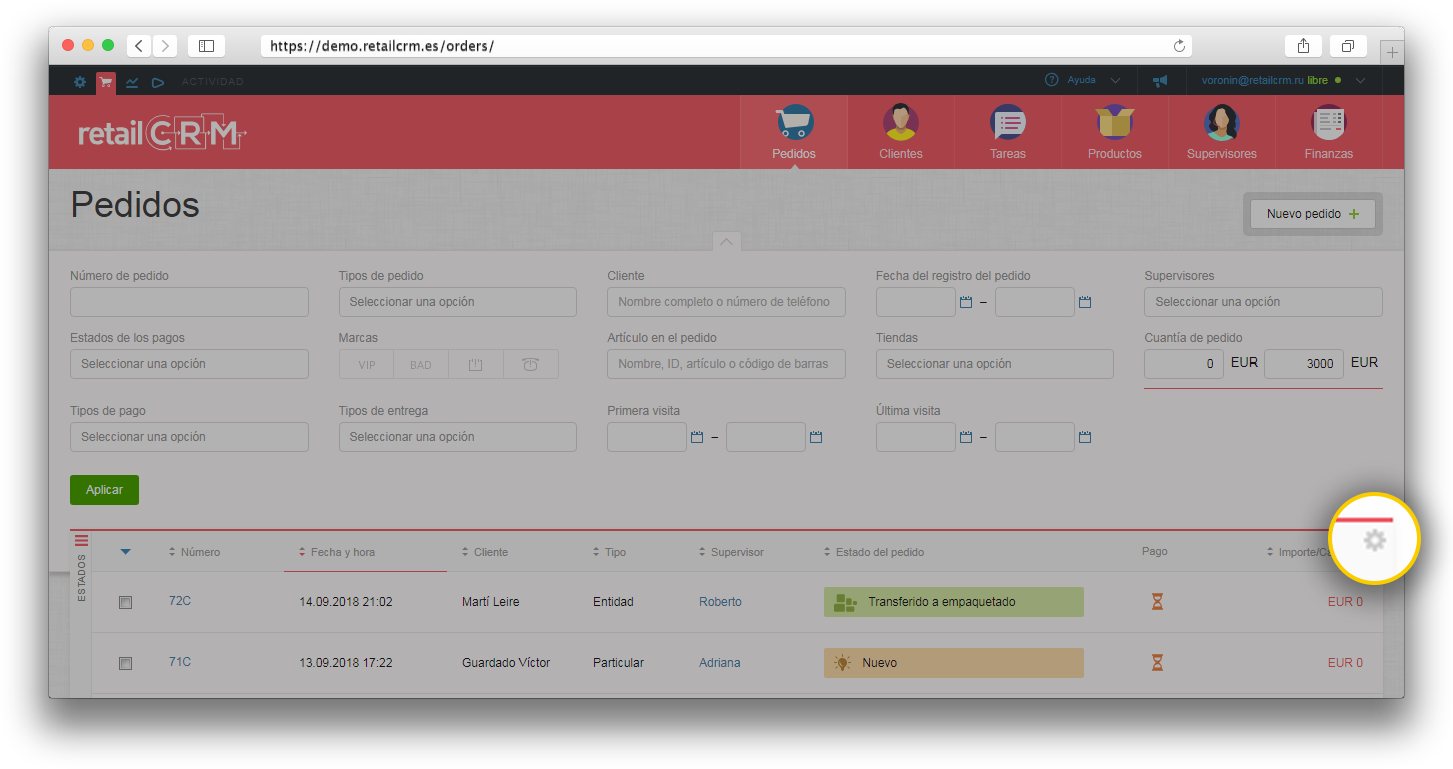This screenshot has height=769, width=1453.
Task: Show Safari tab overview
Action: (x=1348, y=46)
